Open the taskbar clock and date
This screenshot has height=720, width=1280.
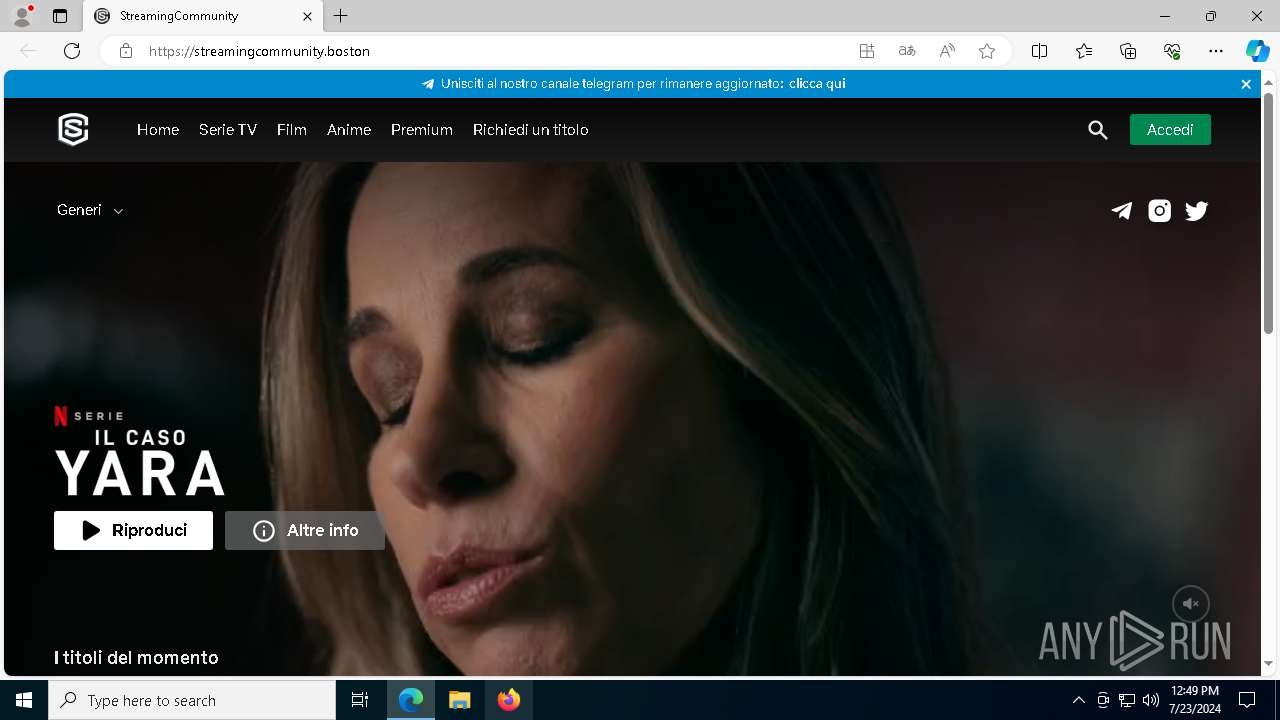pyautogui.click(x=1195, y=700)
